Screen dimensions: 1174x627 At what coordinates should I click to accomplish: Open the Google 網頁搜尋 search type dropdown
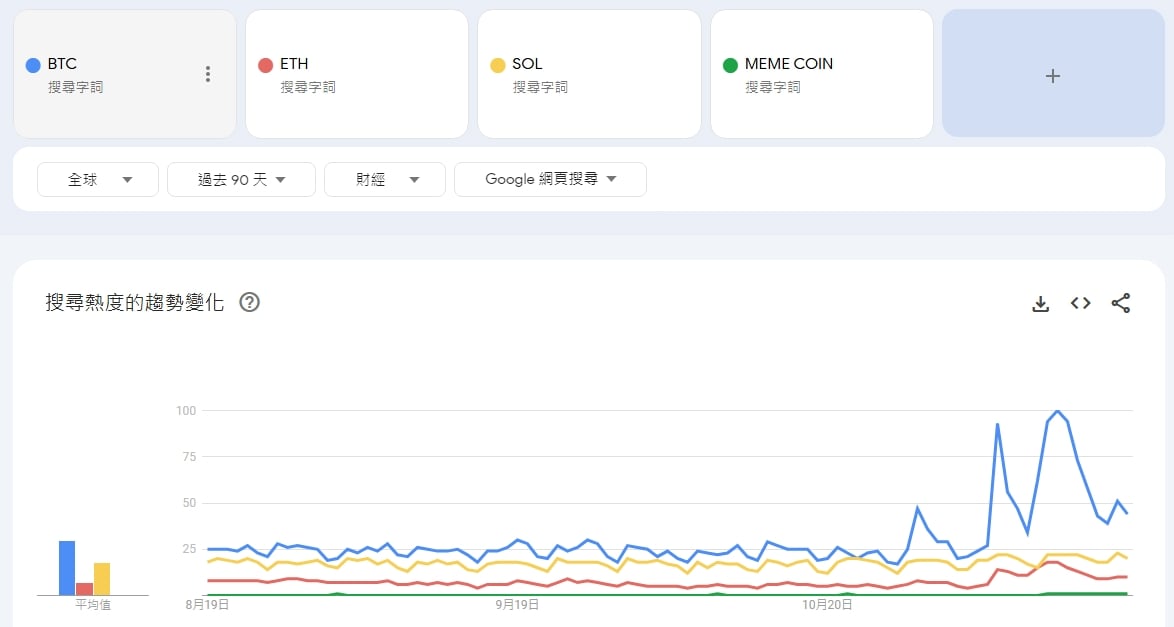tap(550, 180)
